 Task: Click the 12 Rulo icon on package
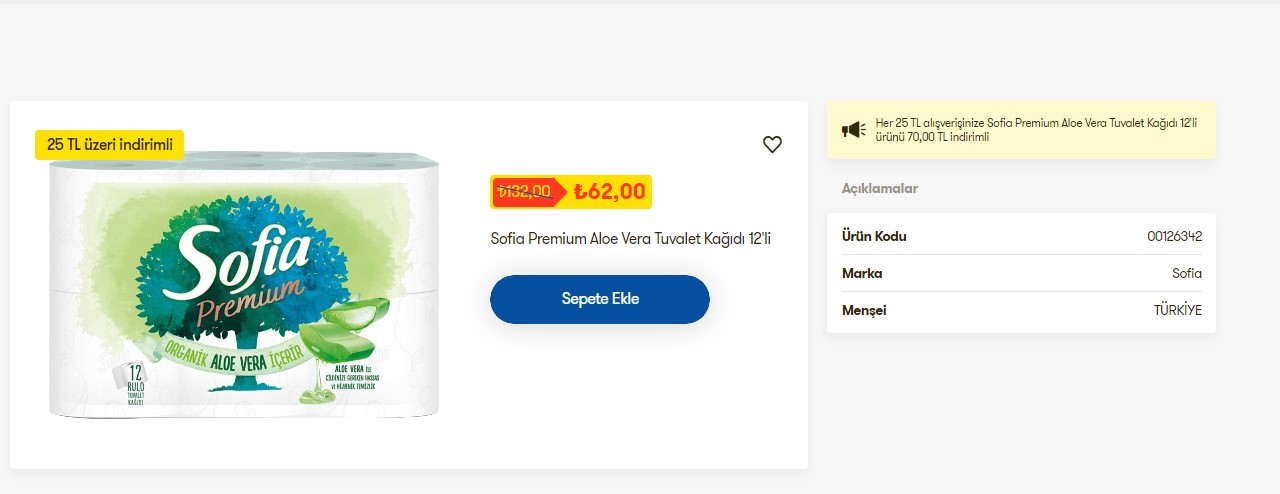tap(133, 383)
